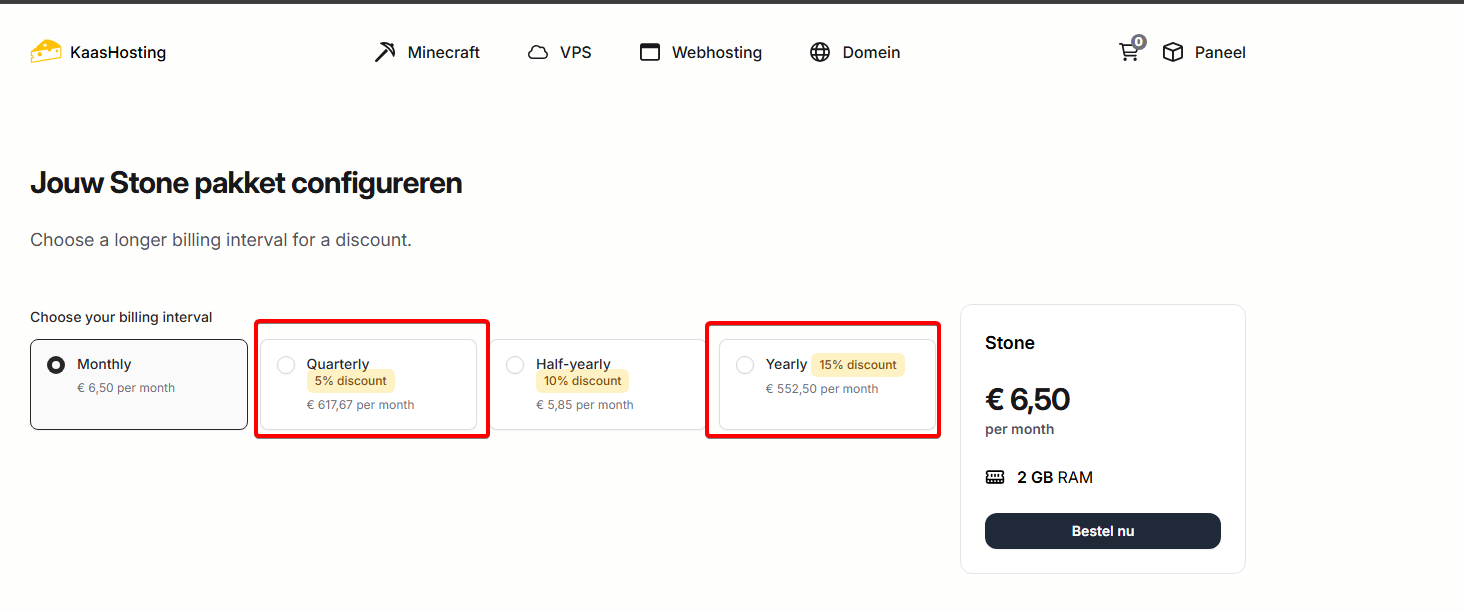
Task: Click the Domein globe icon
Action: pyautogui.click(x=820, y=52)
